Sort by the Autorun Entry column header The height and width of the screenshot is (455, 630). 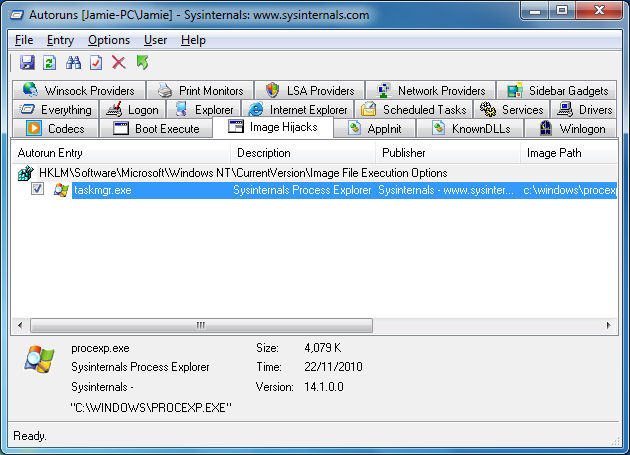[121, 153]
